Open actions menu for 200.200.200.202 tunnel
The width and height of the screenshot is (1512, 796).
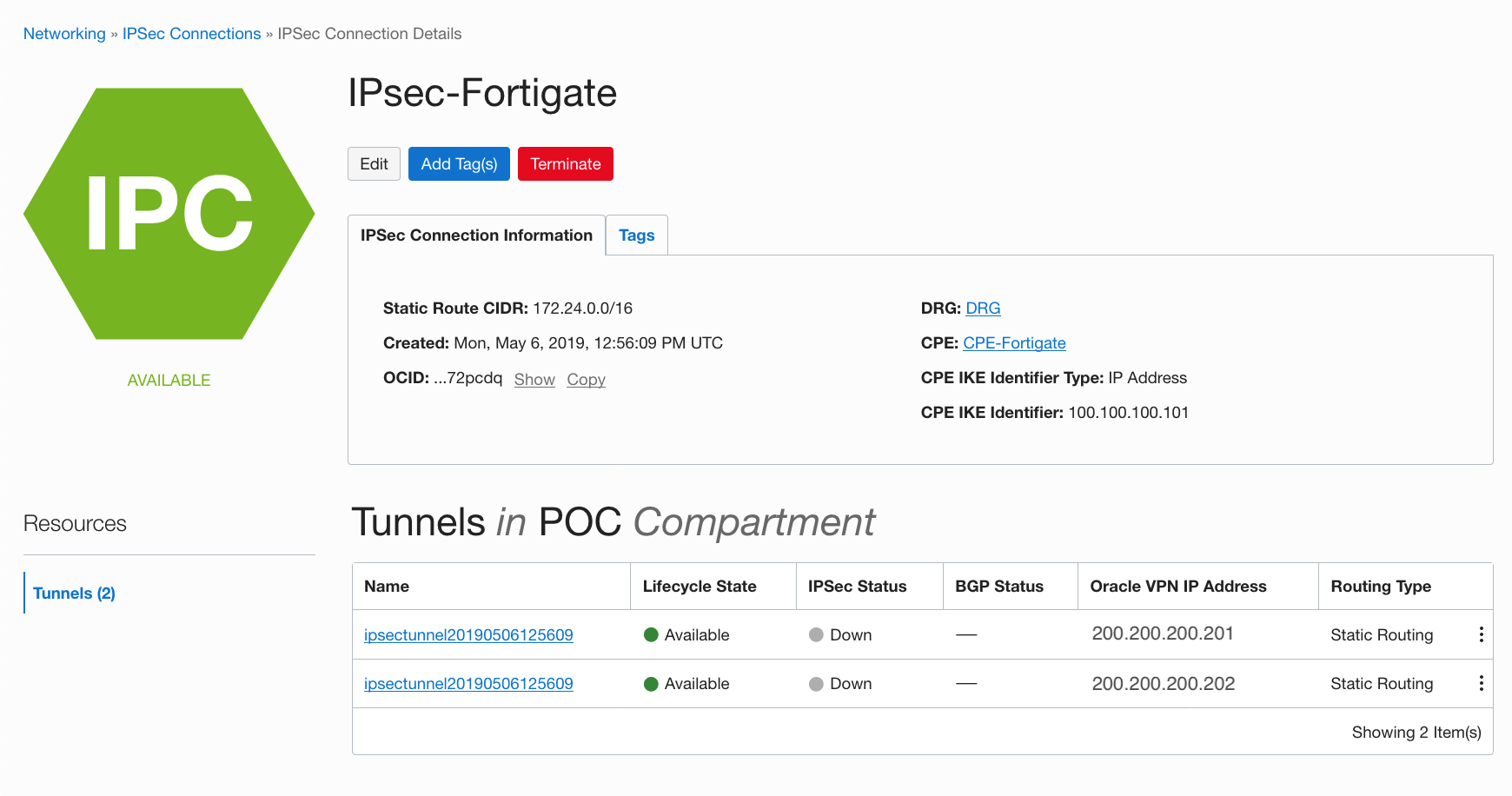(1481, 683)
